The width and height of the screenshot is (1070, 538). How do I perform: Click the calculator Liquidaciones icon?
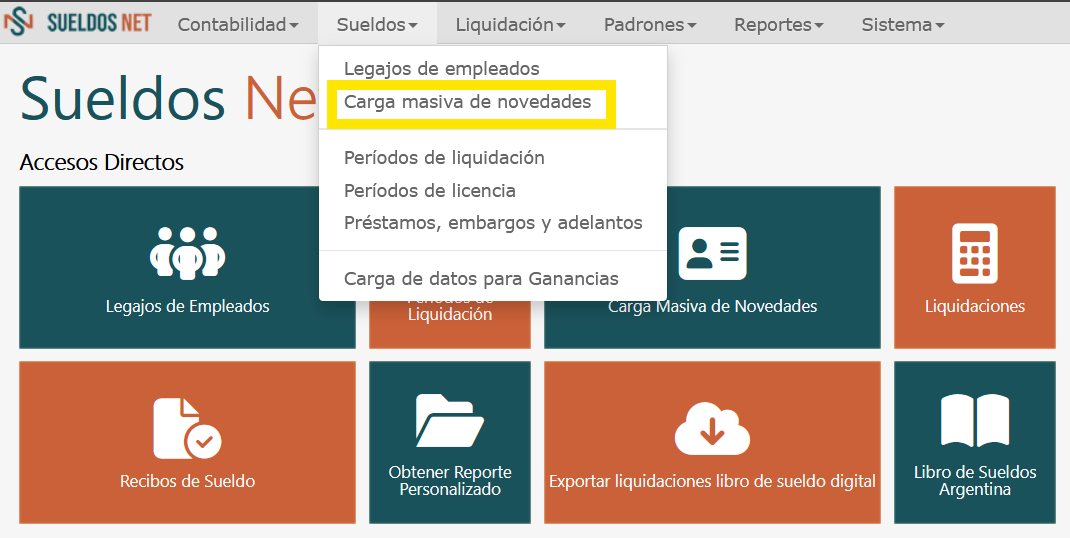point(974,253)
